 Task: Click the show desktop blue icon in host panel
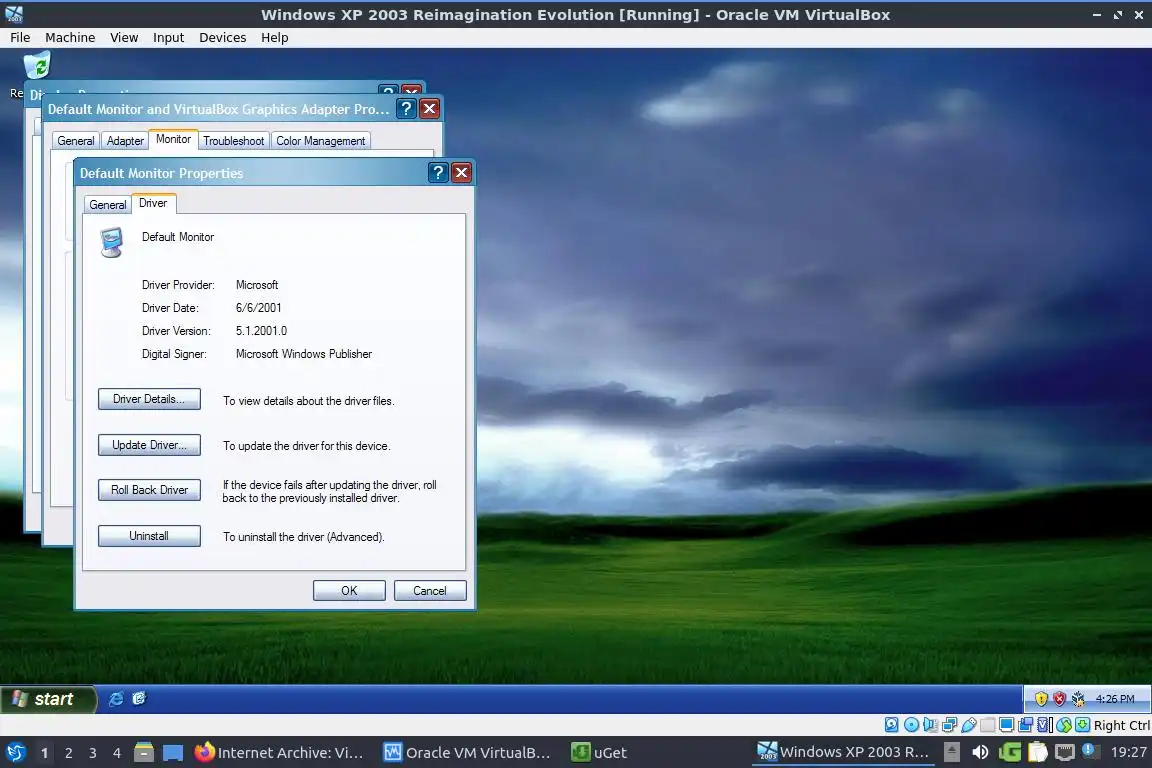(173, 753)
